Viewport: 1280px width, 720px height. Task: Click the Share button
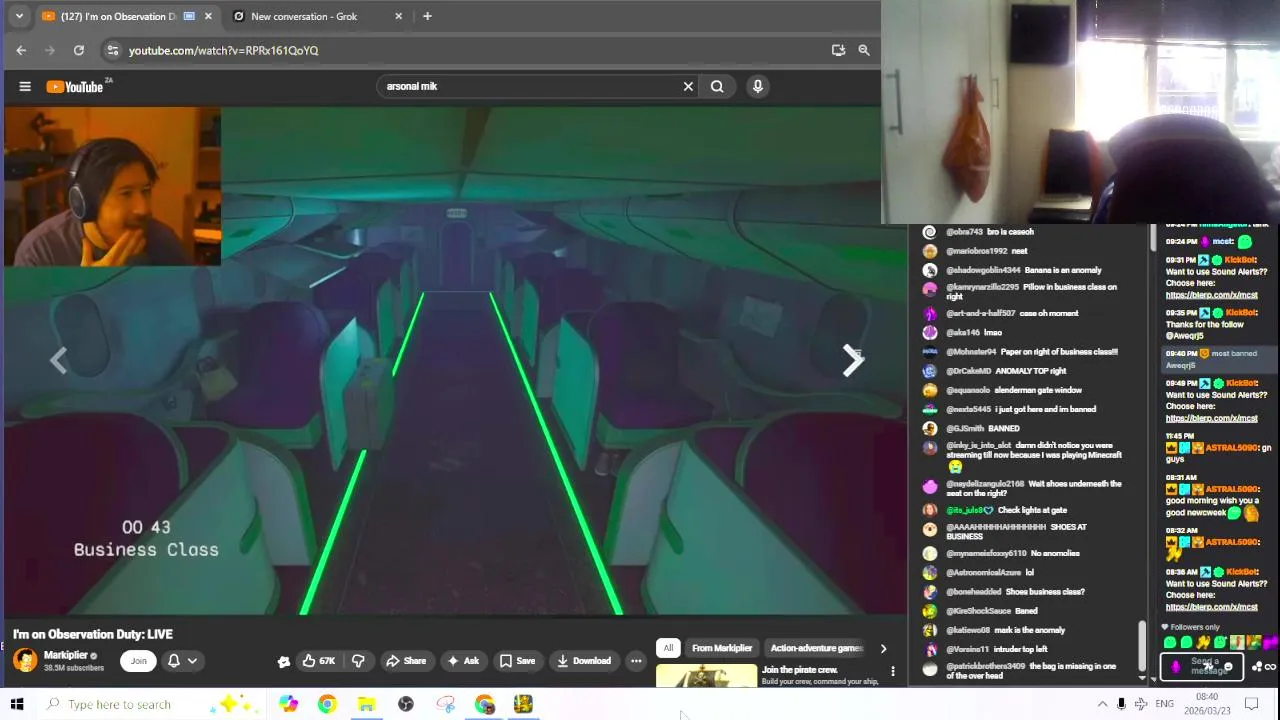click(x=406, y=661)
